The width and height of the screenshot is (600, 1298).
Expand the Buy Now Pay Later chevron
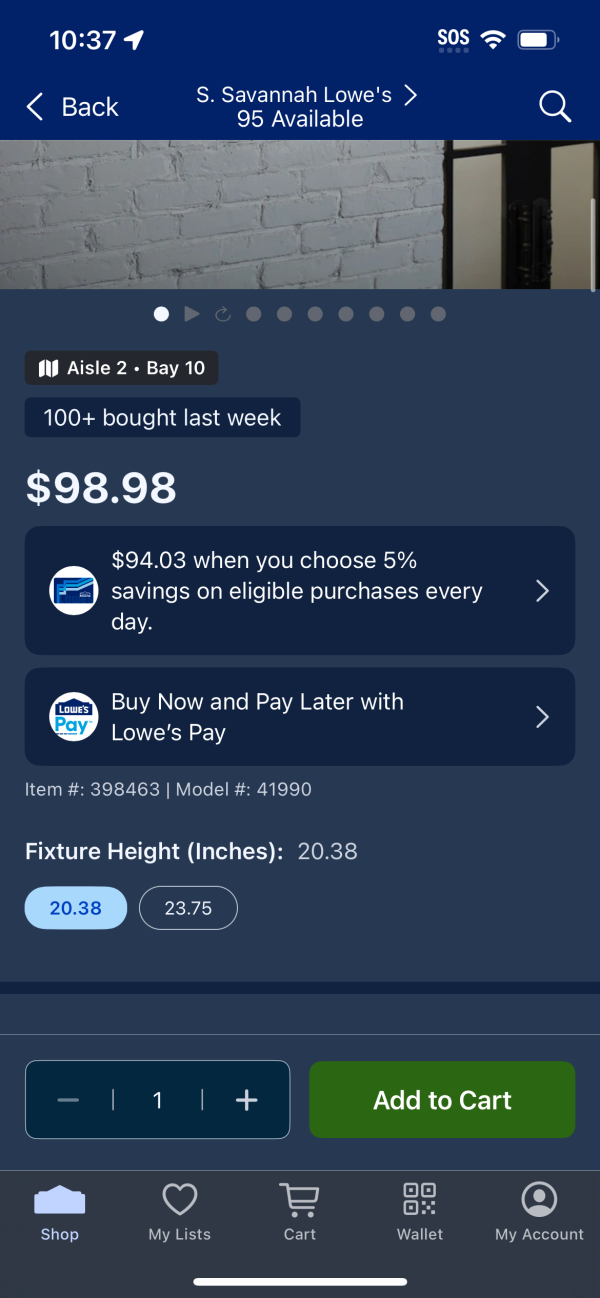pos(542,717)
